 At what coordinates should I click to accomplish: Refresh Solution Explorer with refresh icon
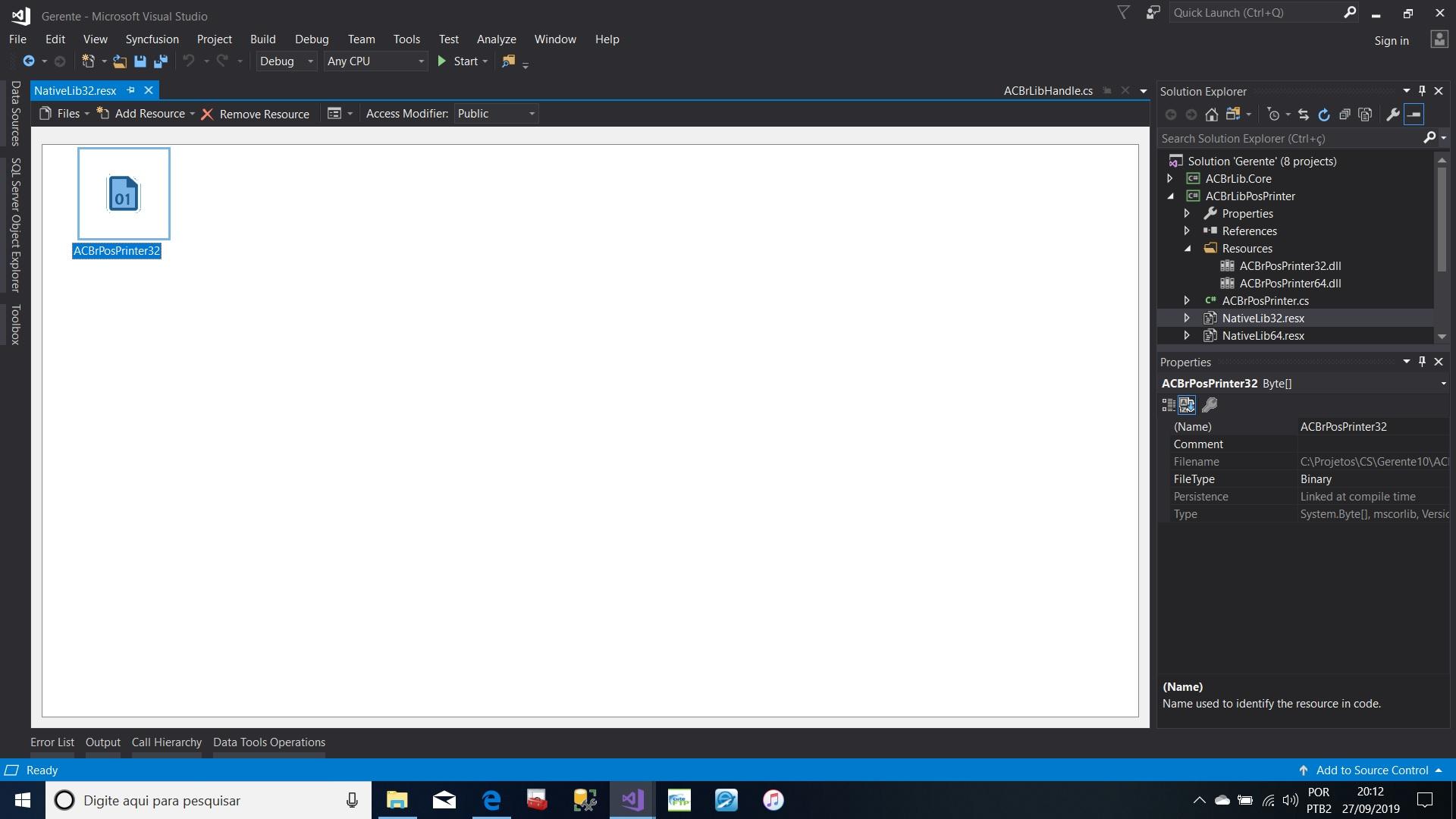coord(1324,115)
